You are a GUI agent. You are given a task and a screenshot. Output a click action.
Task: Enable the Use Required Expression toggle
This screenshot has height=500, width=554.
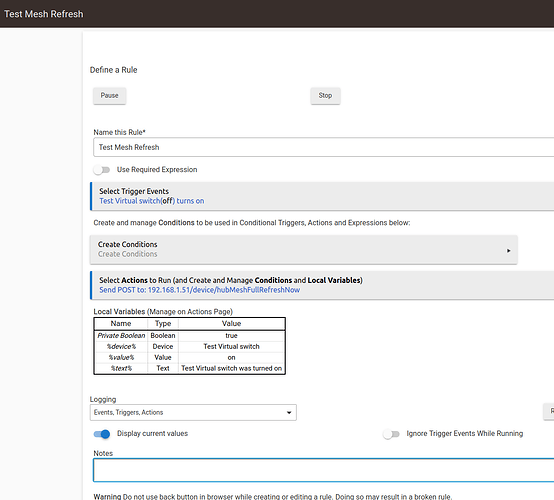tap(102, 170)
